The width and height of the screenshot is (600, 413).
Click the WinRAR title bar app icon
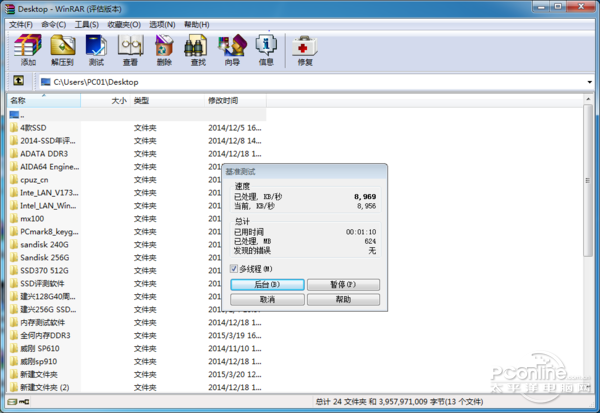[10, 8]
